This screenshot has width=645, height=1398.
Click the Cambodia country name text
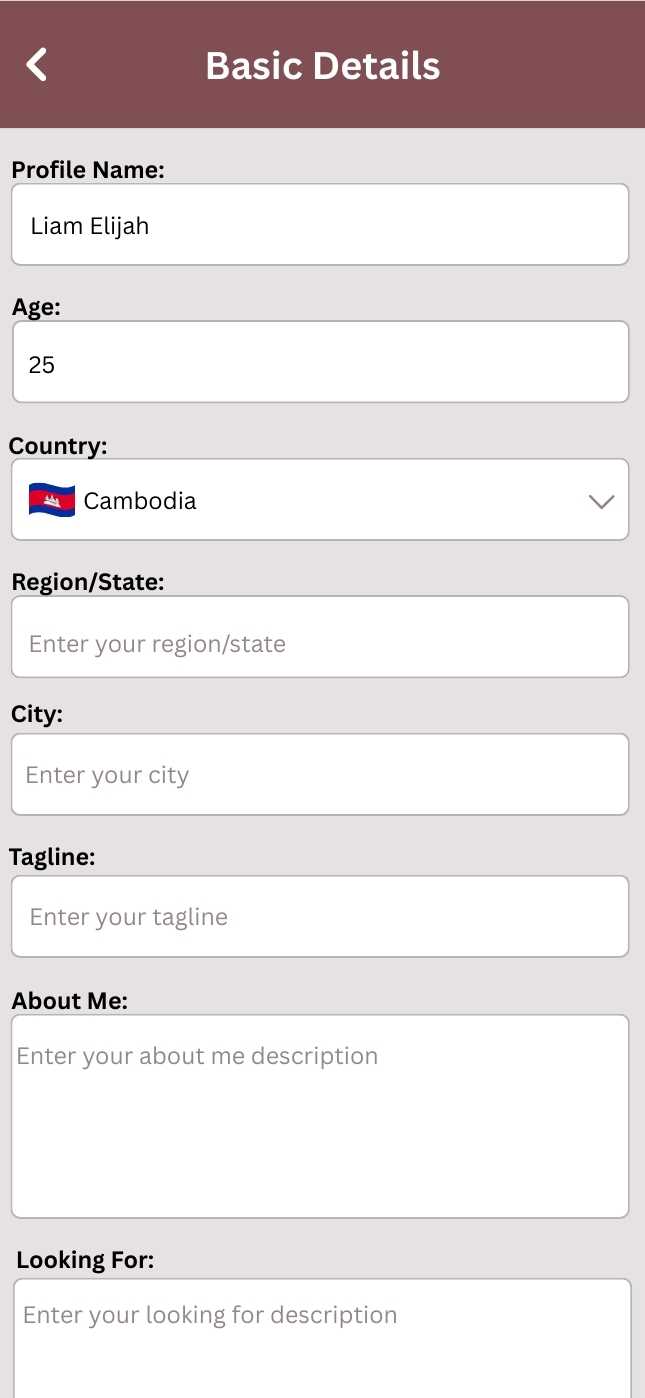pos(140,501)
